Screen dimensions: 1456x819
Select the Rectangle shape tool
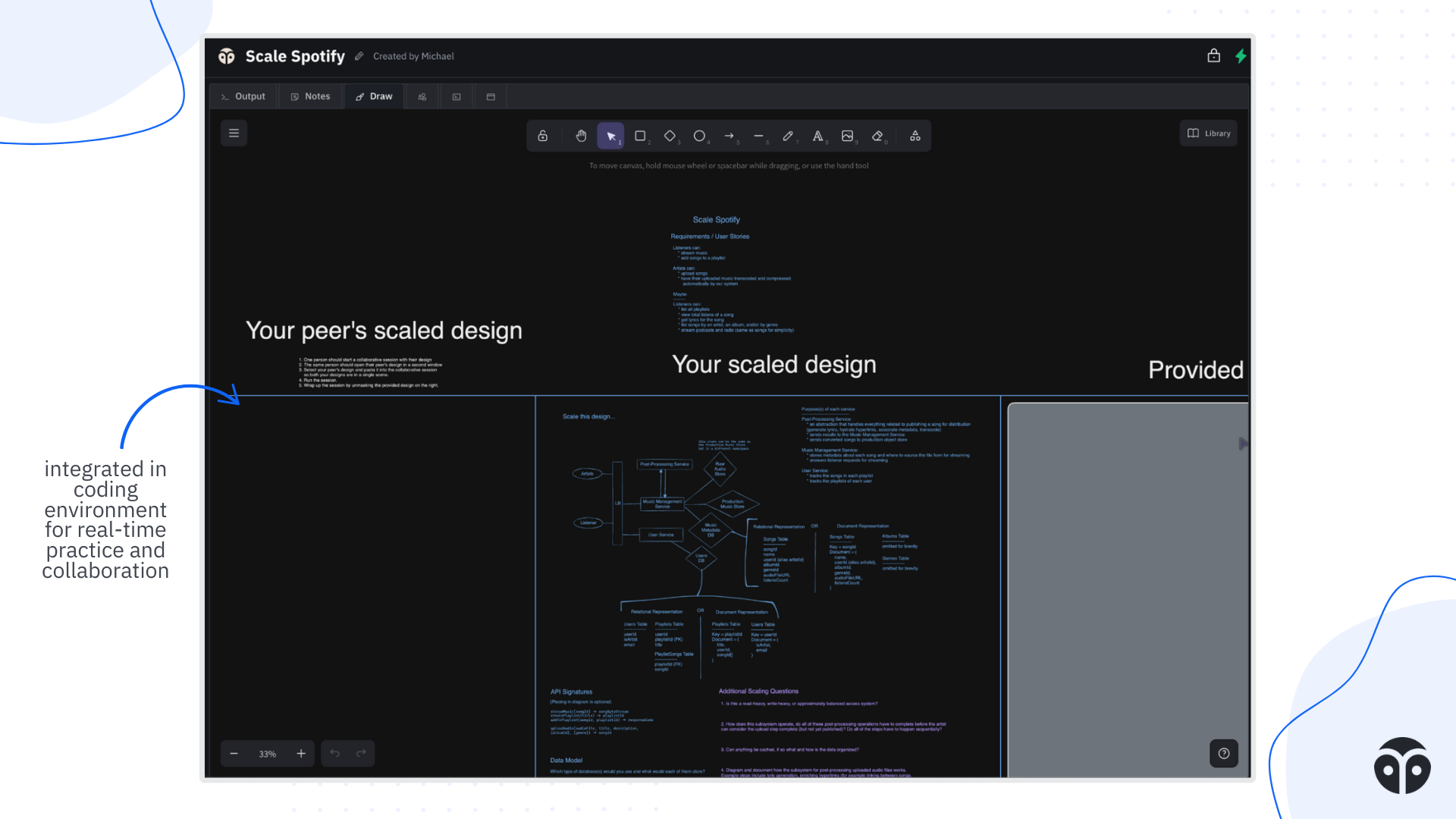click(640, 136)
